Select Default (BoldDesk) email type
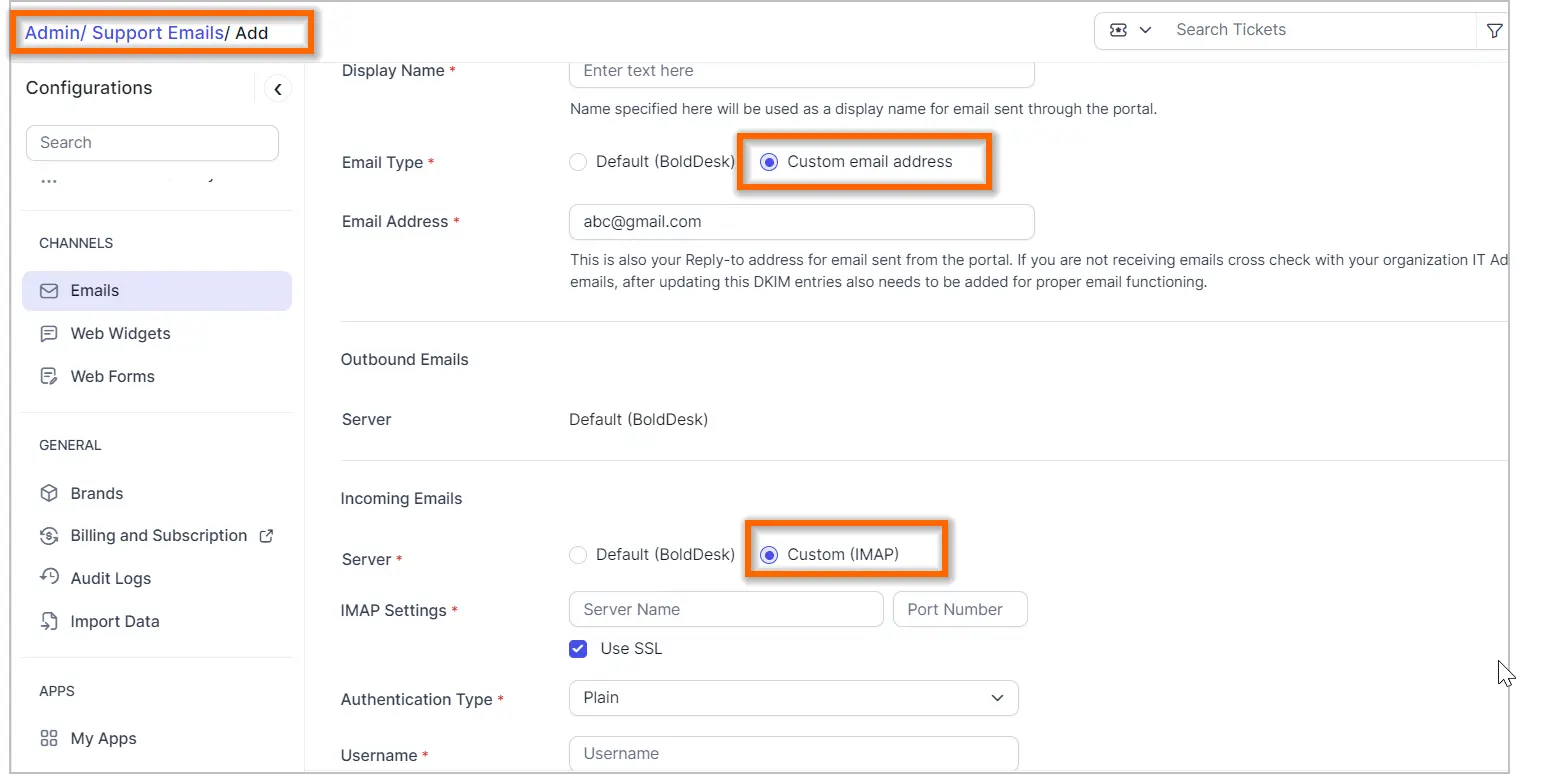This screenshot has width=1546, height=774. pyautogui.click(x=578, y=162)
